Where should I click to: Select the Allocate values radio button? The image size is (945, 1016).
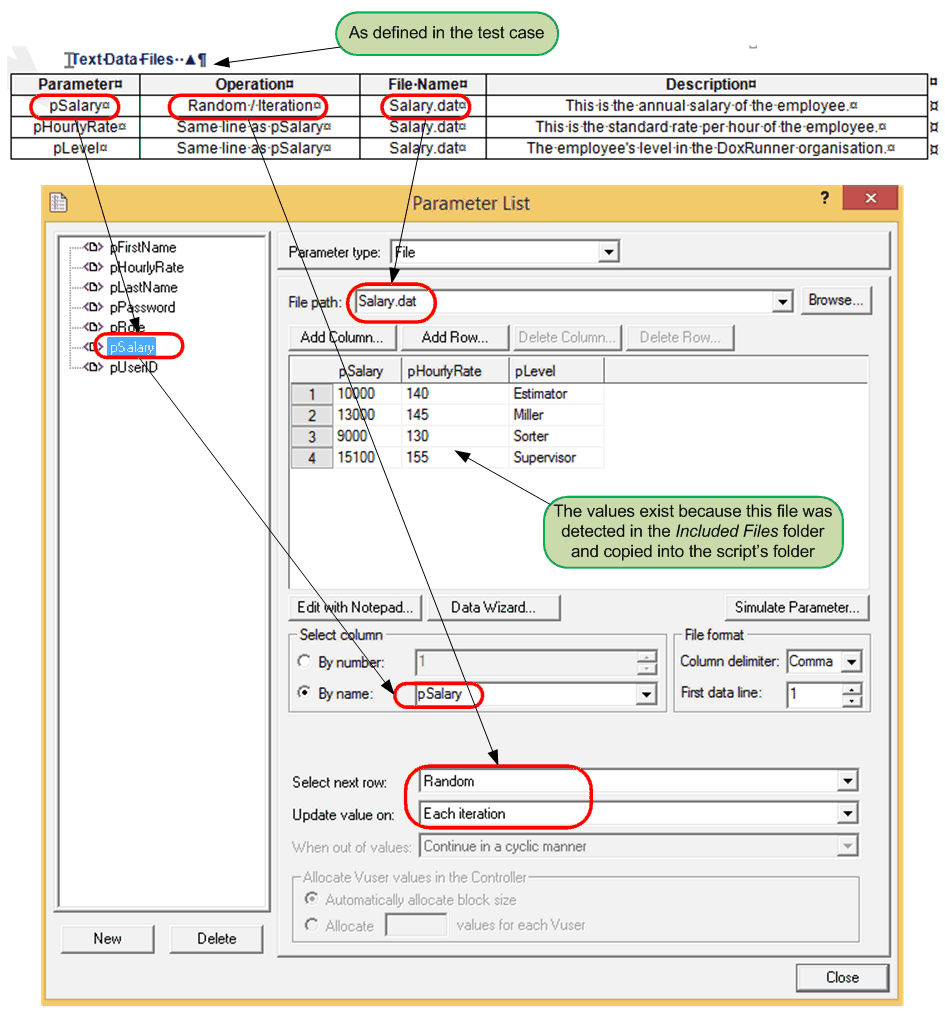point(312,925)
